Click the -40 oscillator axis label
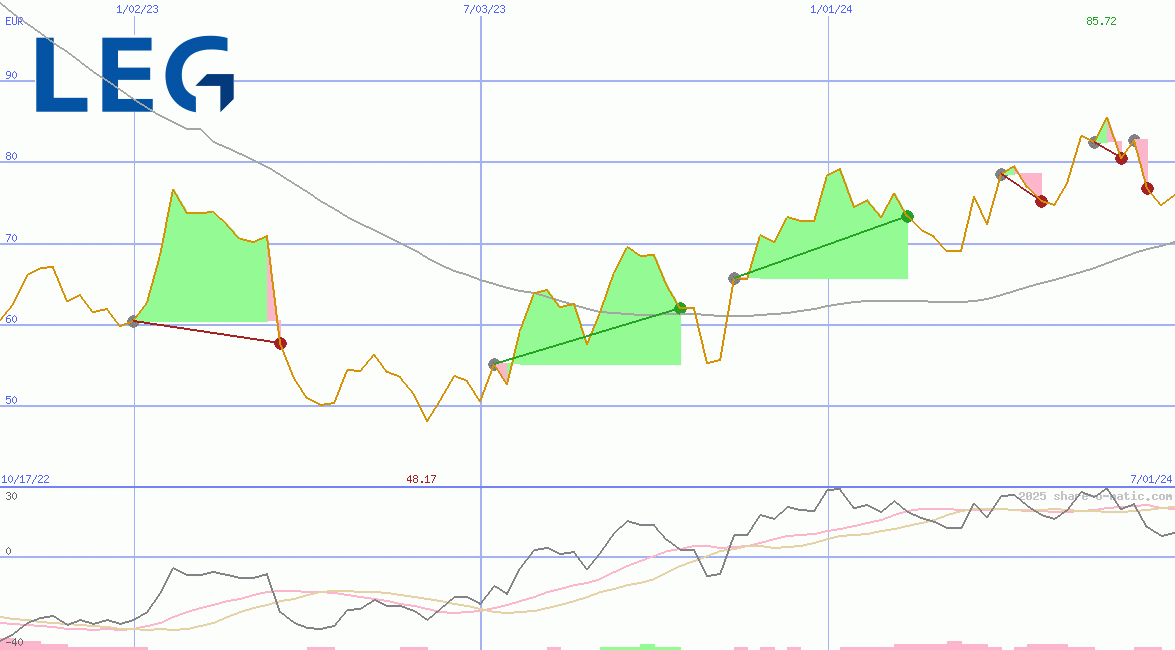 point(14,642)
